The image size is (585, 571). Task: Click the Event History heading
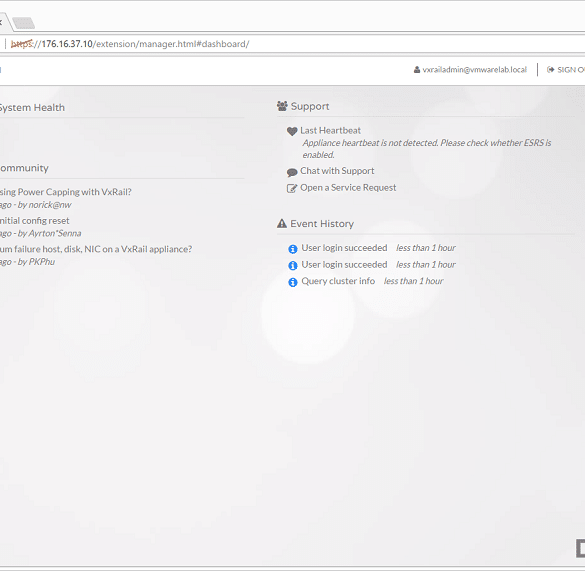coord(322,224)
